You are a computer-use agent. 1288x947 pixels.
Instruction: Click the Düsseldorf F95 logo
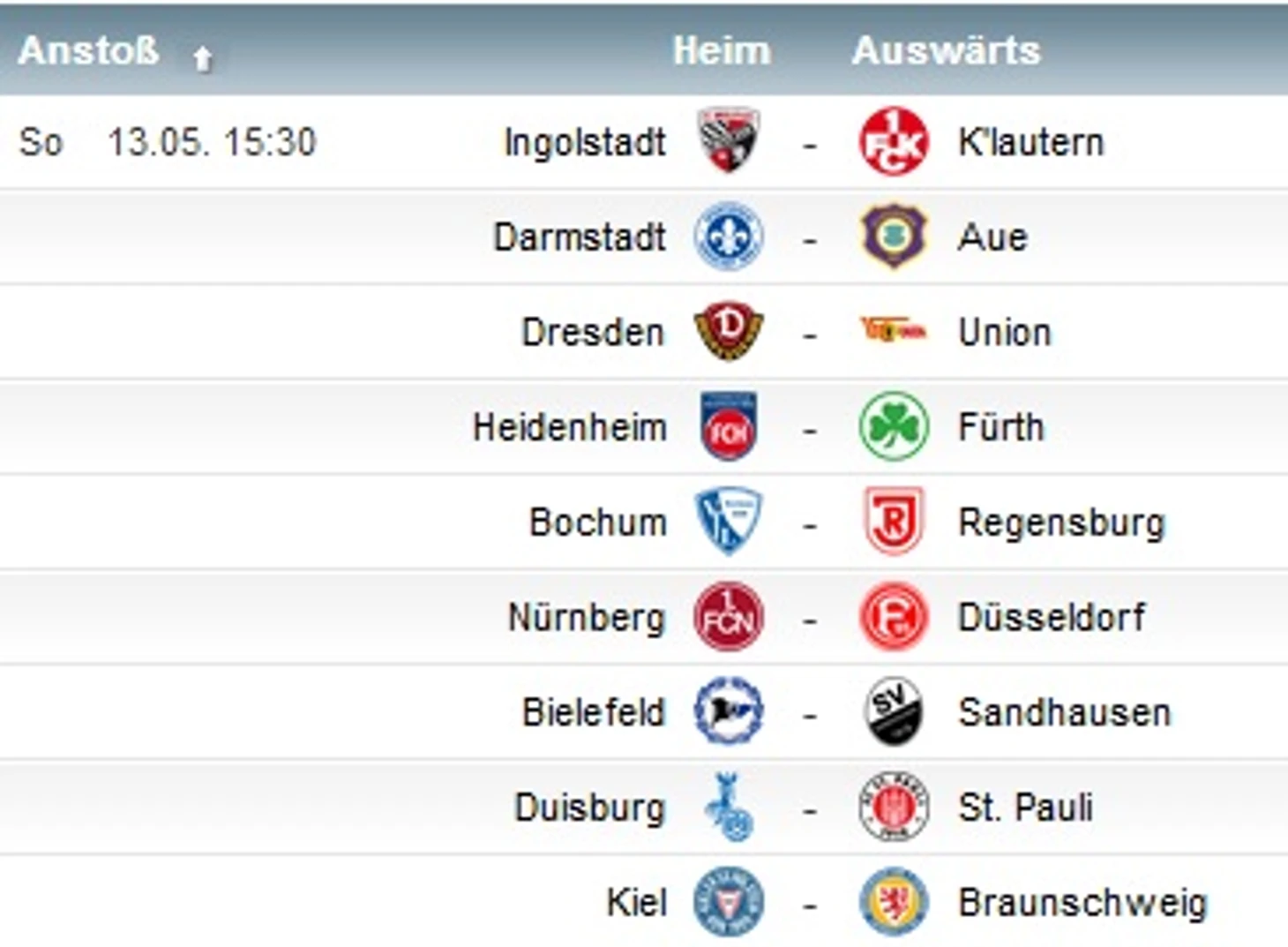[893, 616]
